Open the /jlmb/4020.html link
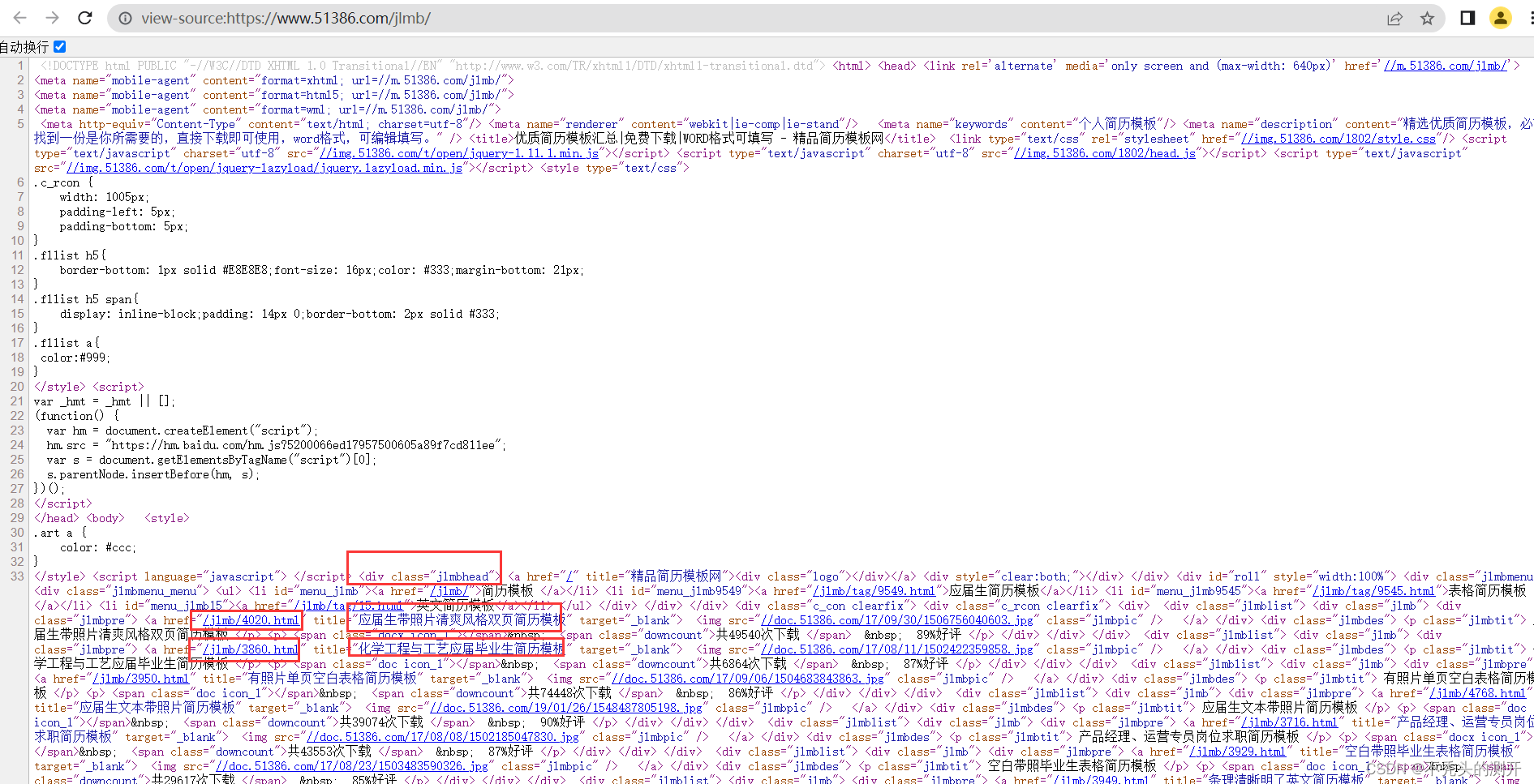Screen dimensions: 1534x784 click(x=251, y=620)
